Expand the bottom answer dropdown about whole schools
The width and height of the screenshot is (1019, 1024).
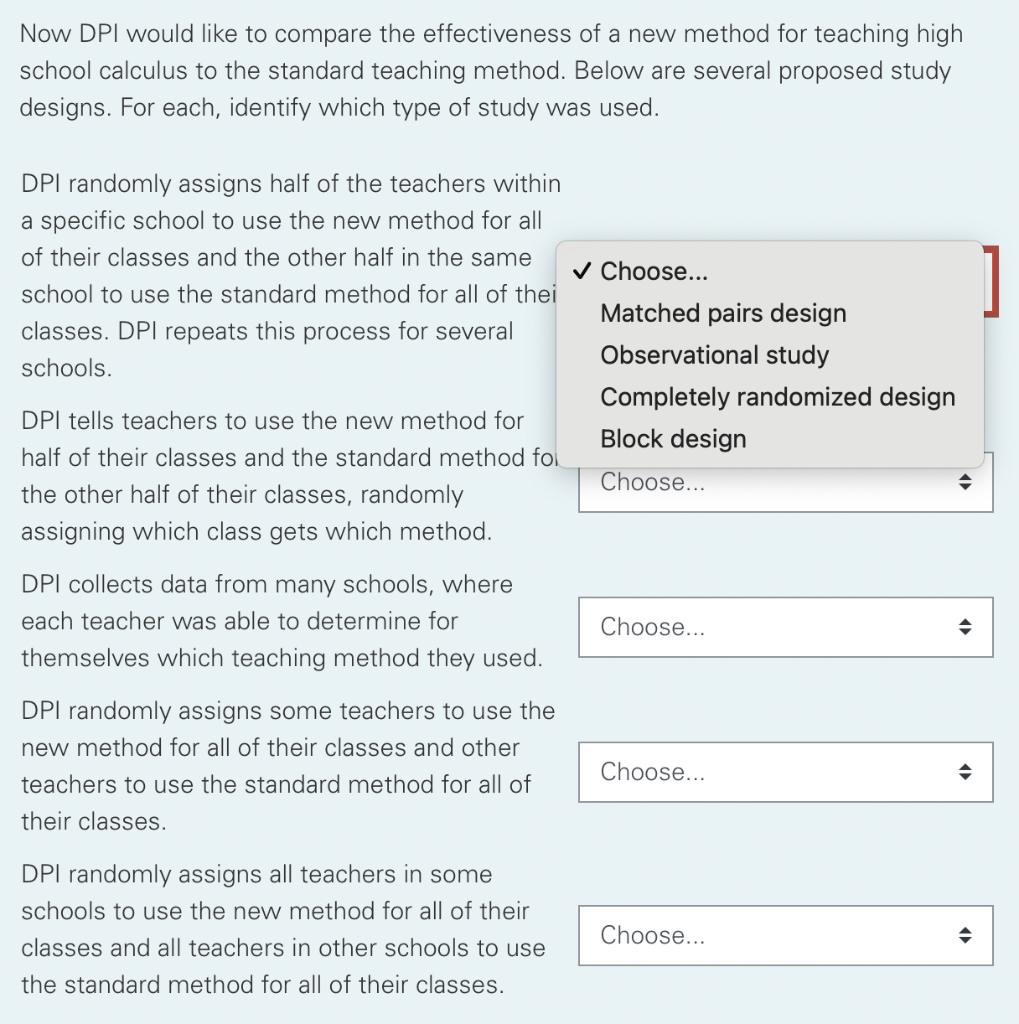785,935
